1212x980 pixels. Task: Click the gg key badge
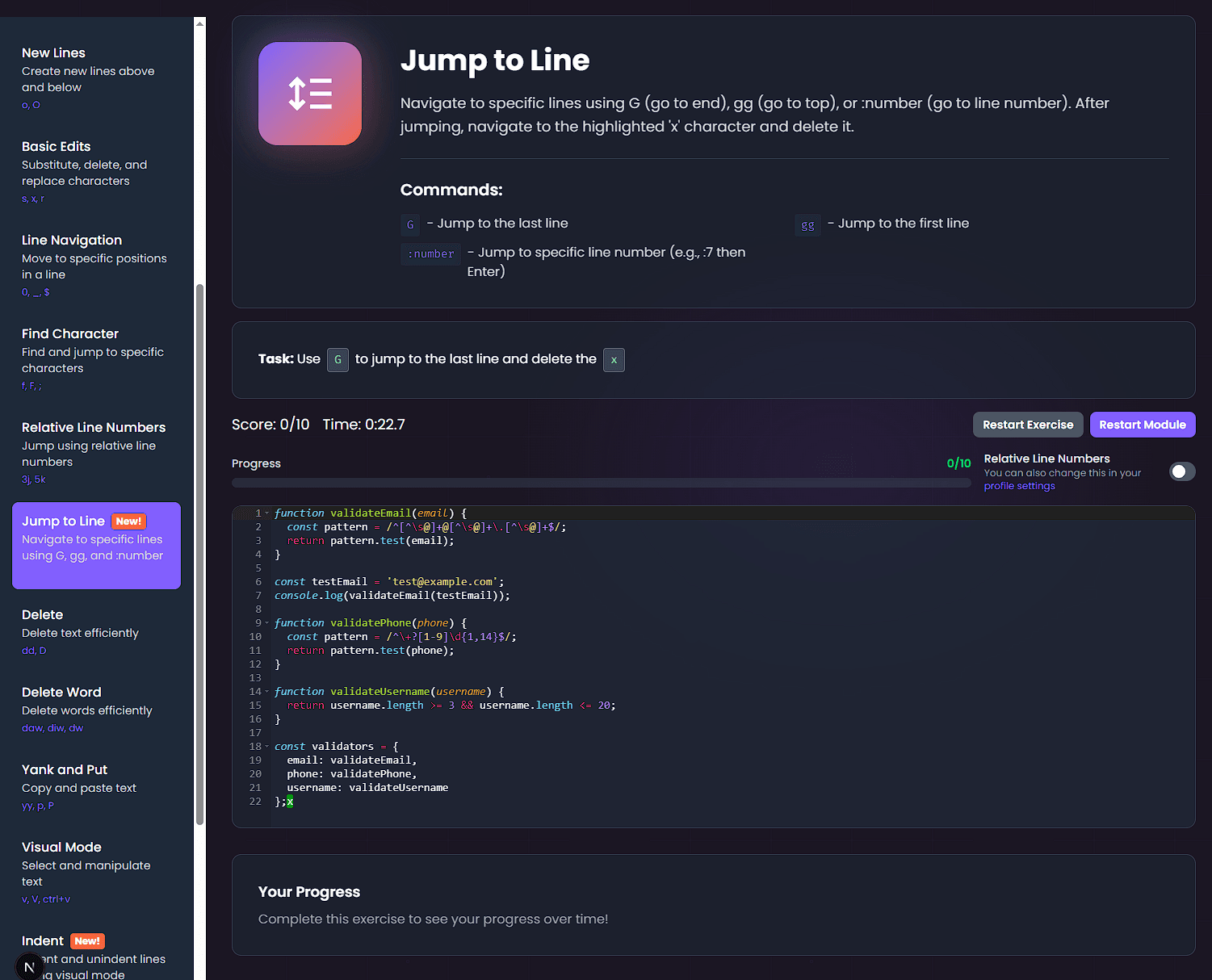point(807,224)
